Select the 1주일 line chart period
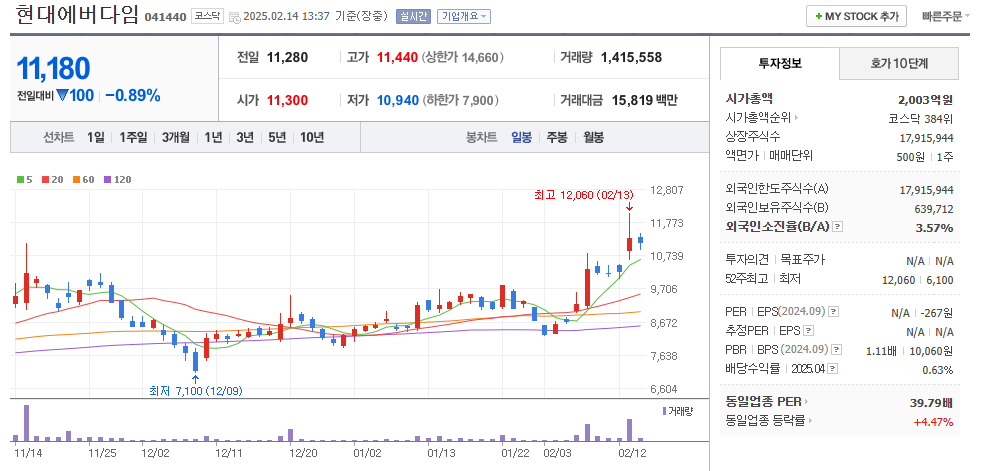The image size is (993, 471). [x=133, y=137]
